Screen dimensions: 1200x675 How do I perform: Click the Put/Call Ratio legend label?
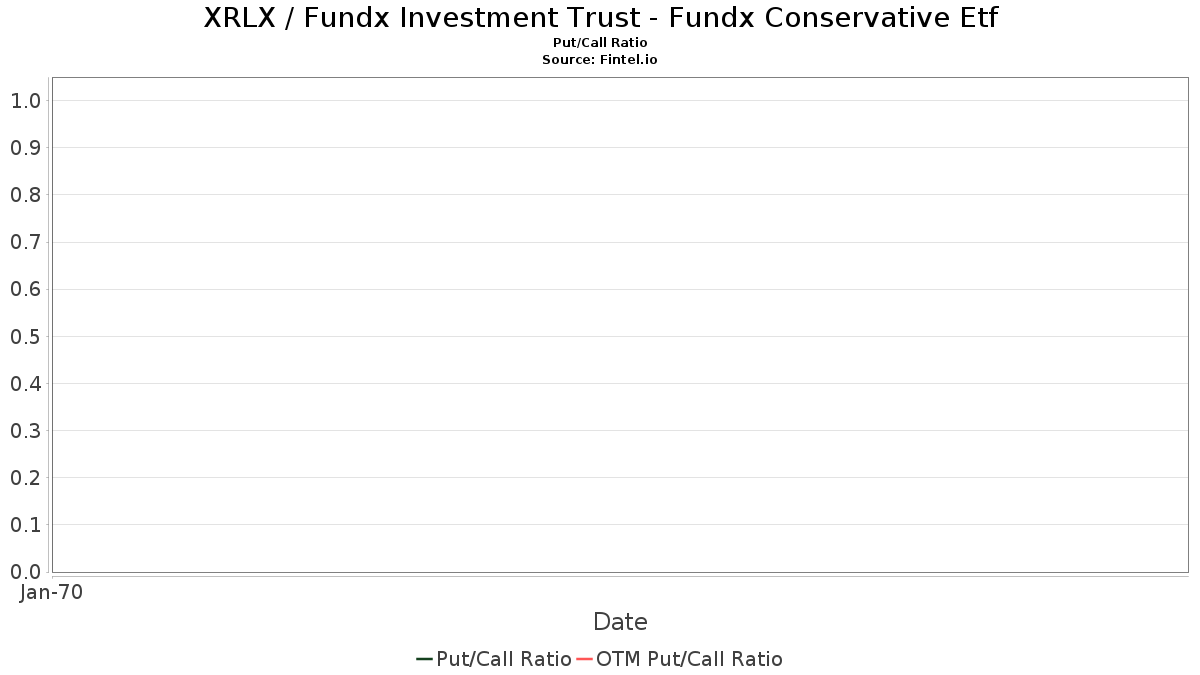coord(504,659)
